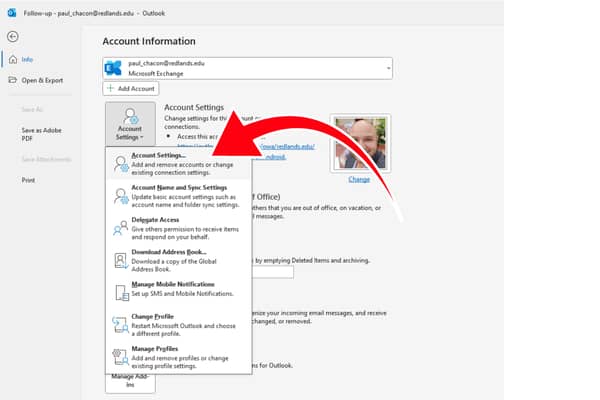Screen dimensions: 600x400
Task: Click the Manage Profiles gear icon
Action: tap(120, 356)
